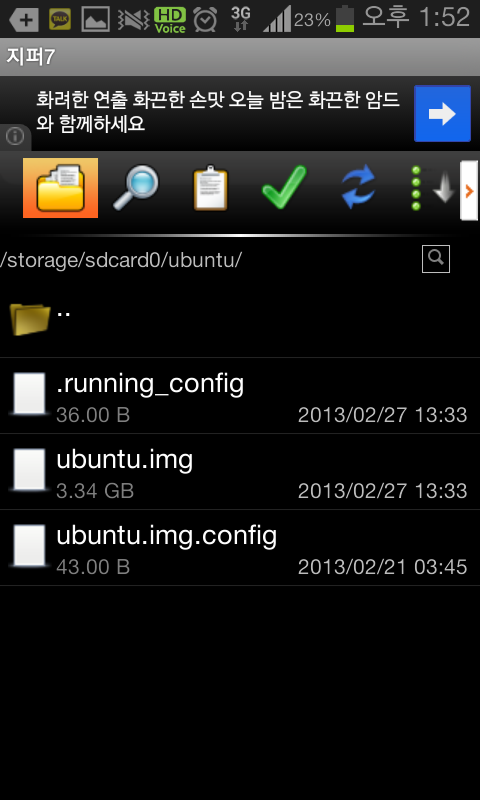Tap the Korean advertisement banner text
Image resolution: width=480 pixels, height=800 pixels.
[x=218, y=112]
